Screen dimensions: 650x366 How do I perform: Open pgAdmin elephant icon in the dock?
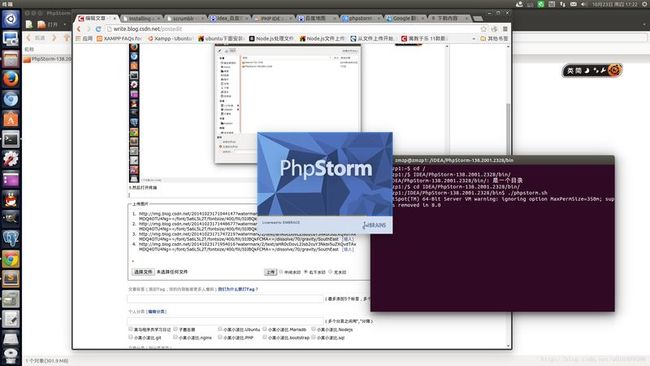(10, 239)
